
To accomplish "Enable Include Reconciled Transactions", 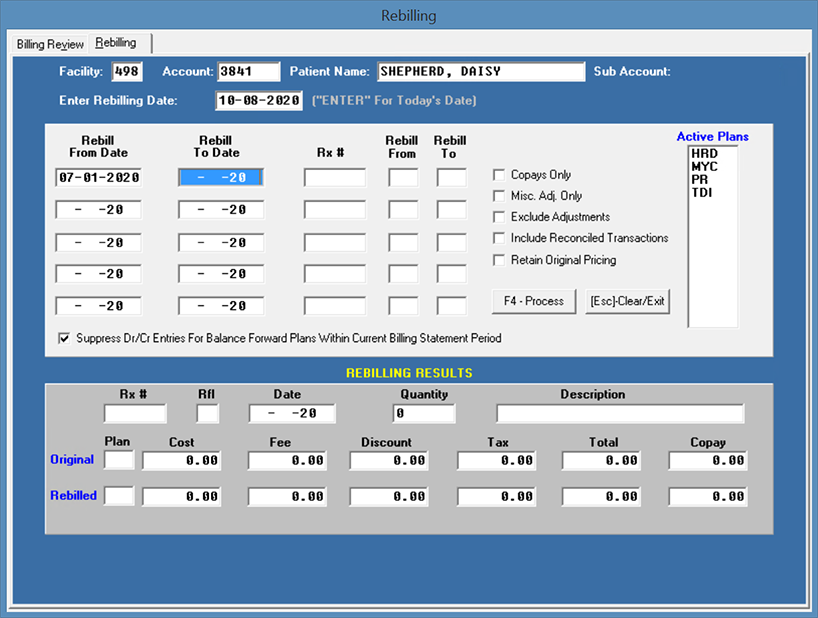I will click(500, 238).
